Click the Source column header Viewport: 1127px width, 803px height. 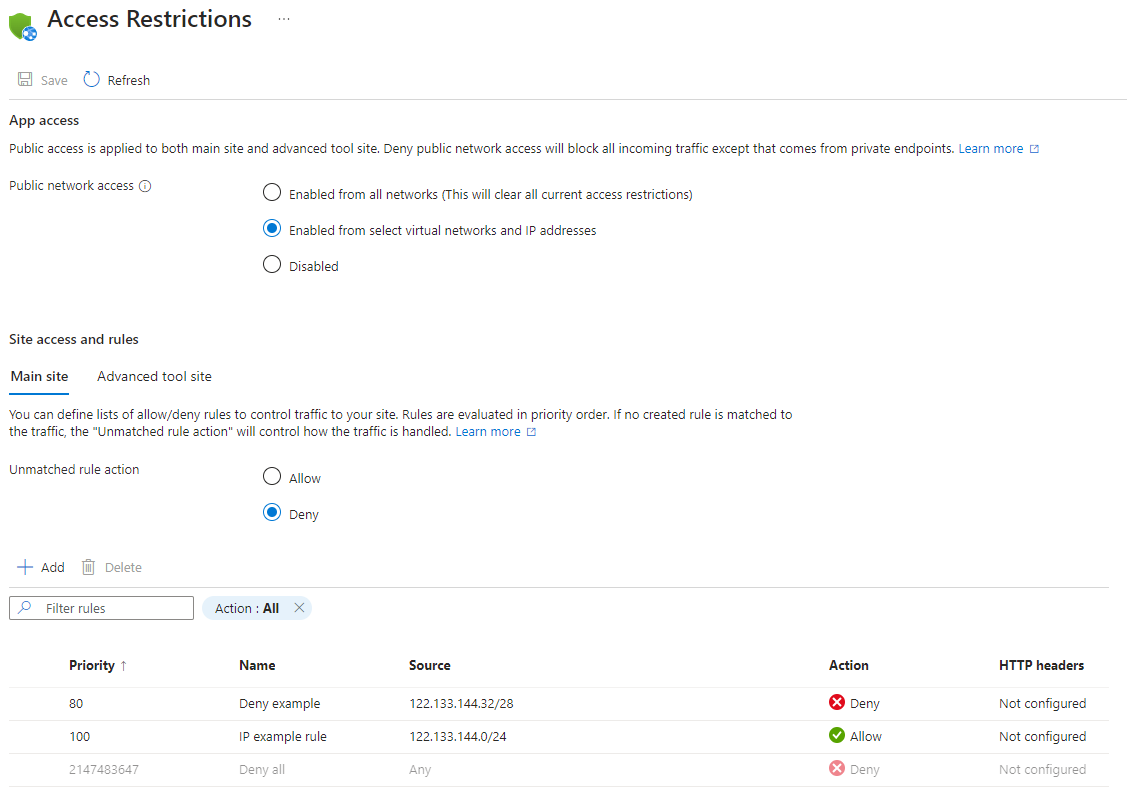click(x=430, y=666)
